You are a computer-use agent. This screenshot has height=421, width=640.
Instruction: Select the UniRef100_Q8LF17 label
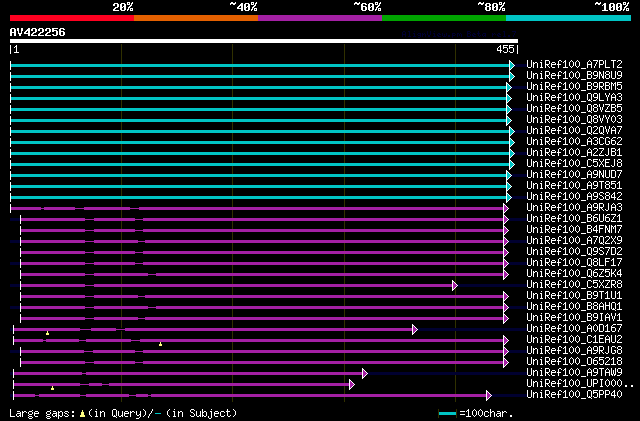[x=574, y=263]
